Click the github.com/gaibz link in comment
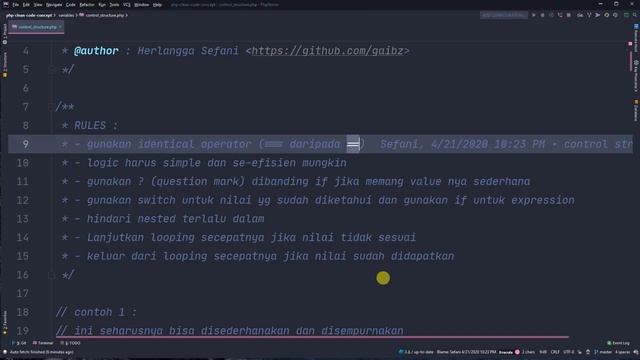The height and width of the screenshot is (360, 640). click(x=327, y=51)
